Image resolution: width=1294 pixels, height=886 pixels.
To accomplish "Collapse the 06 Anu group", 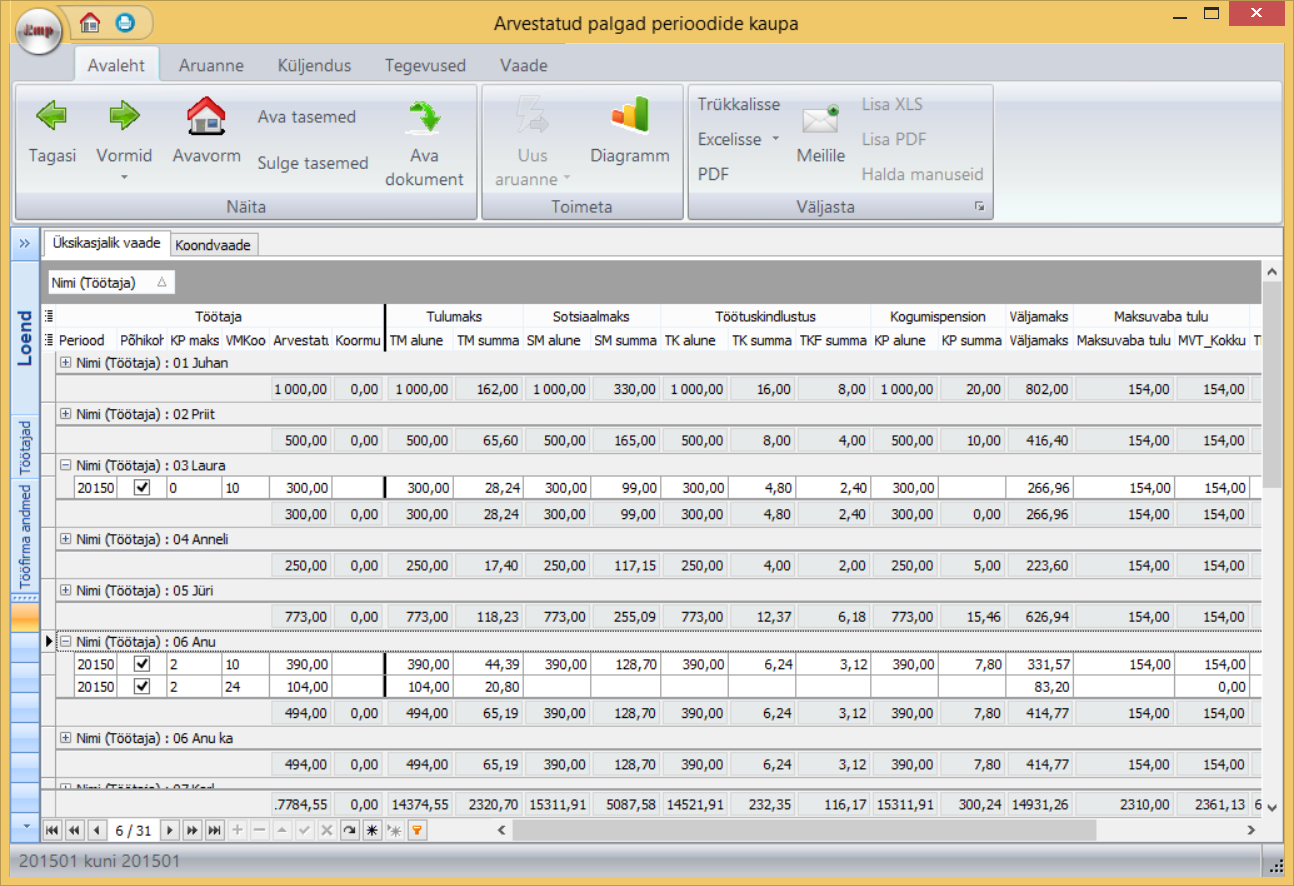I will point(66,642).
